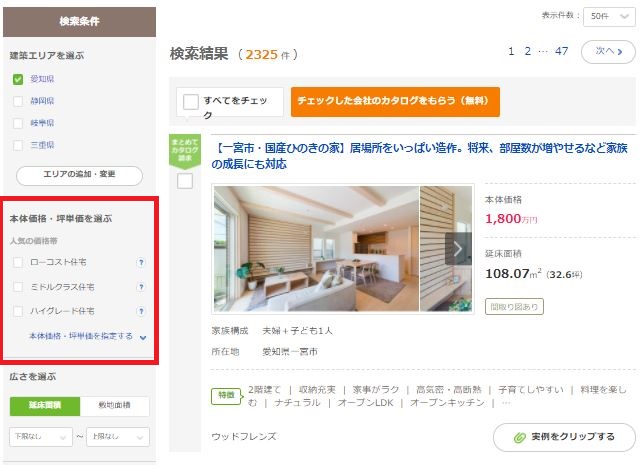The width and height of the screenshot is (642, 465).
Task: Switch to the 敷地面積 tab
Action: [x=114, y=405]
